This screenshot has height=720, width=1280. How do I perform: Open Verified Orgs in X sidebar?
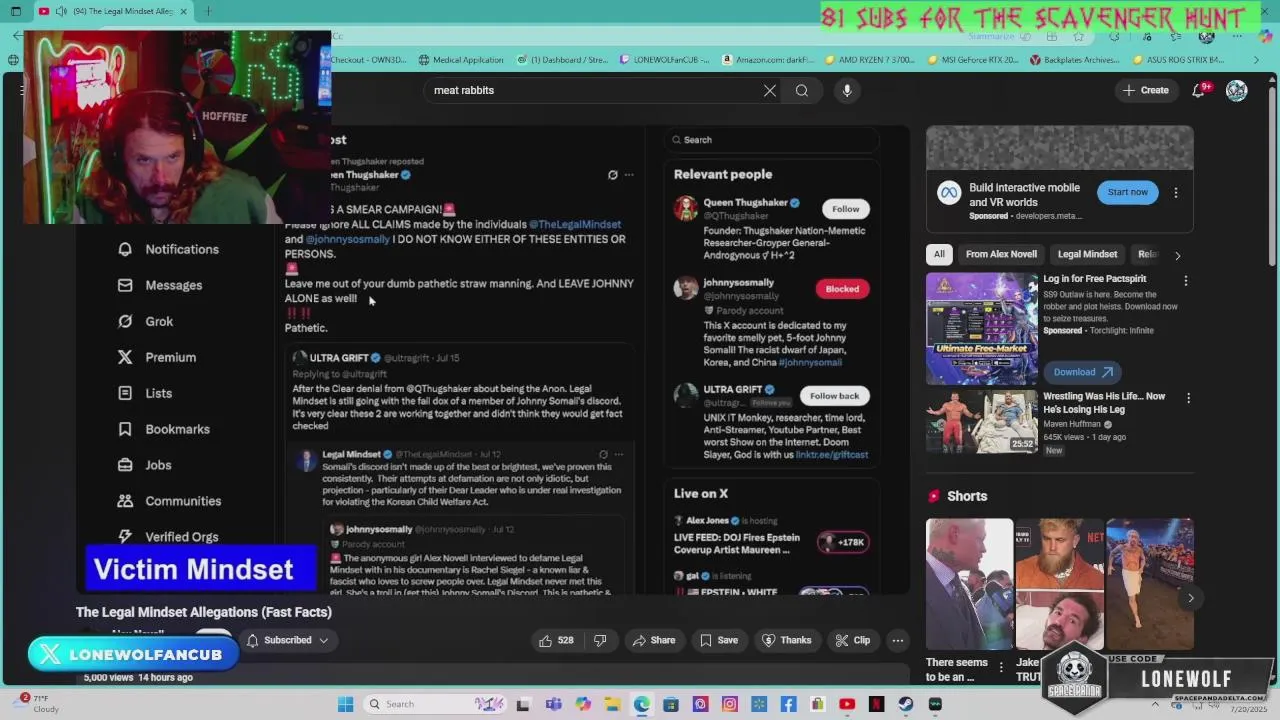(x=168, y=537)
